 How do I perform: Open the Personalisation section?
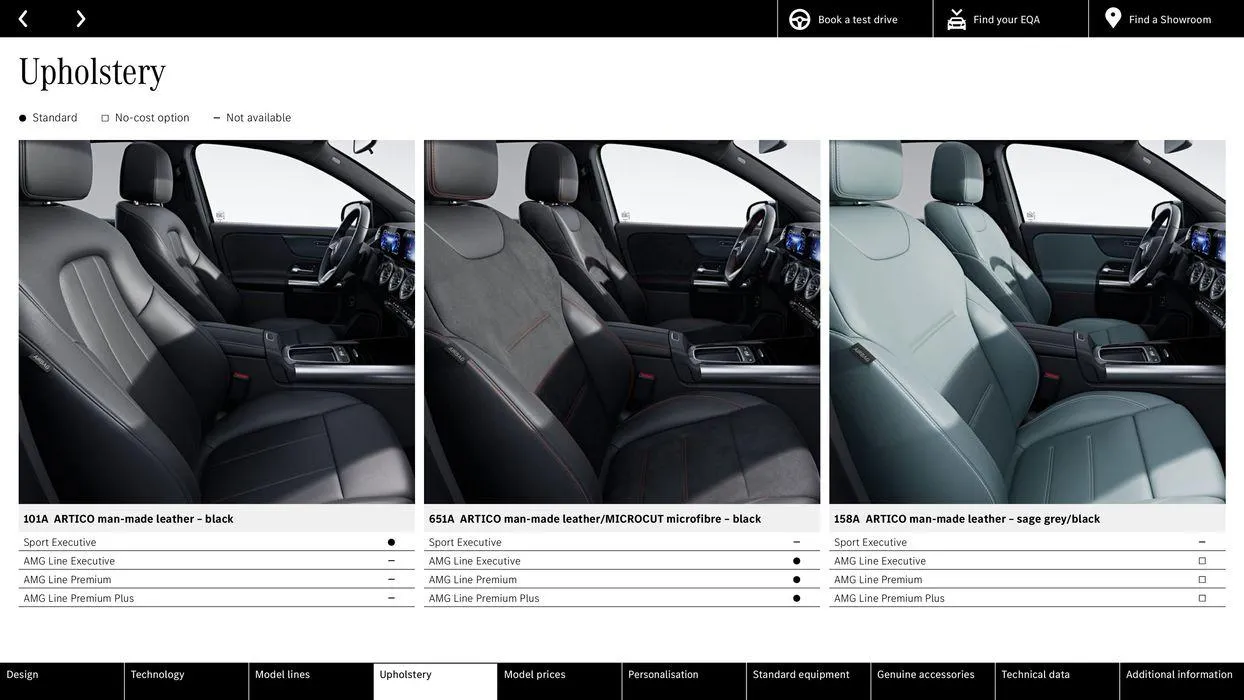coord(663,675)
